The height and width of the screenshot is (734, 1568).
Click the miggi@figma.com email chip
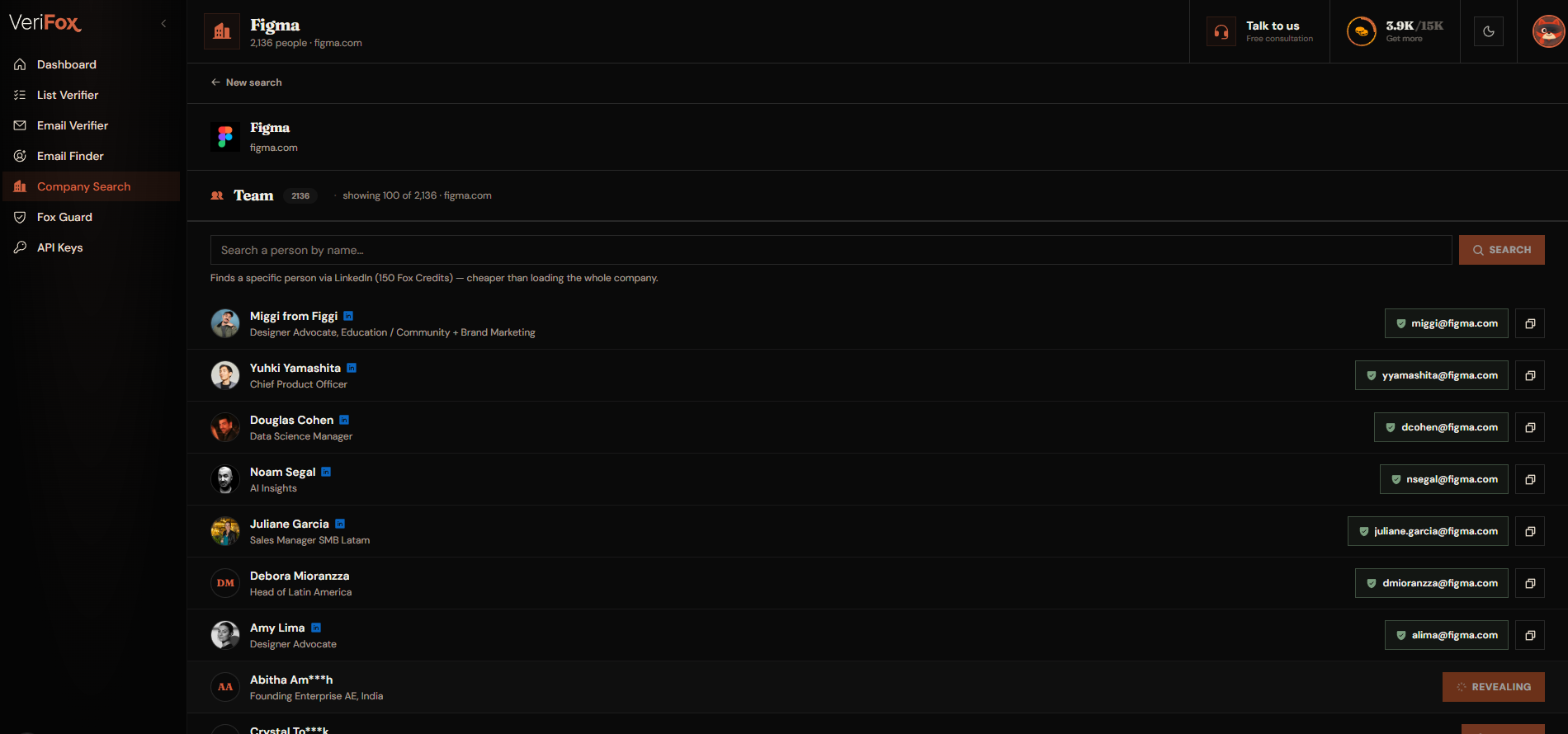[x=1447, y=323]
